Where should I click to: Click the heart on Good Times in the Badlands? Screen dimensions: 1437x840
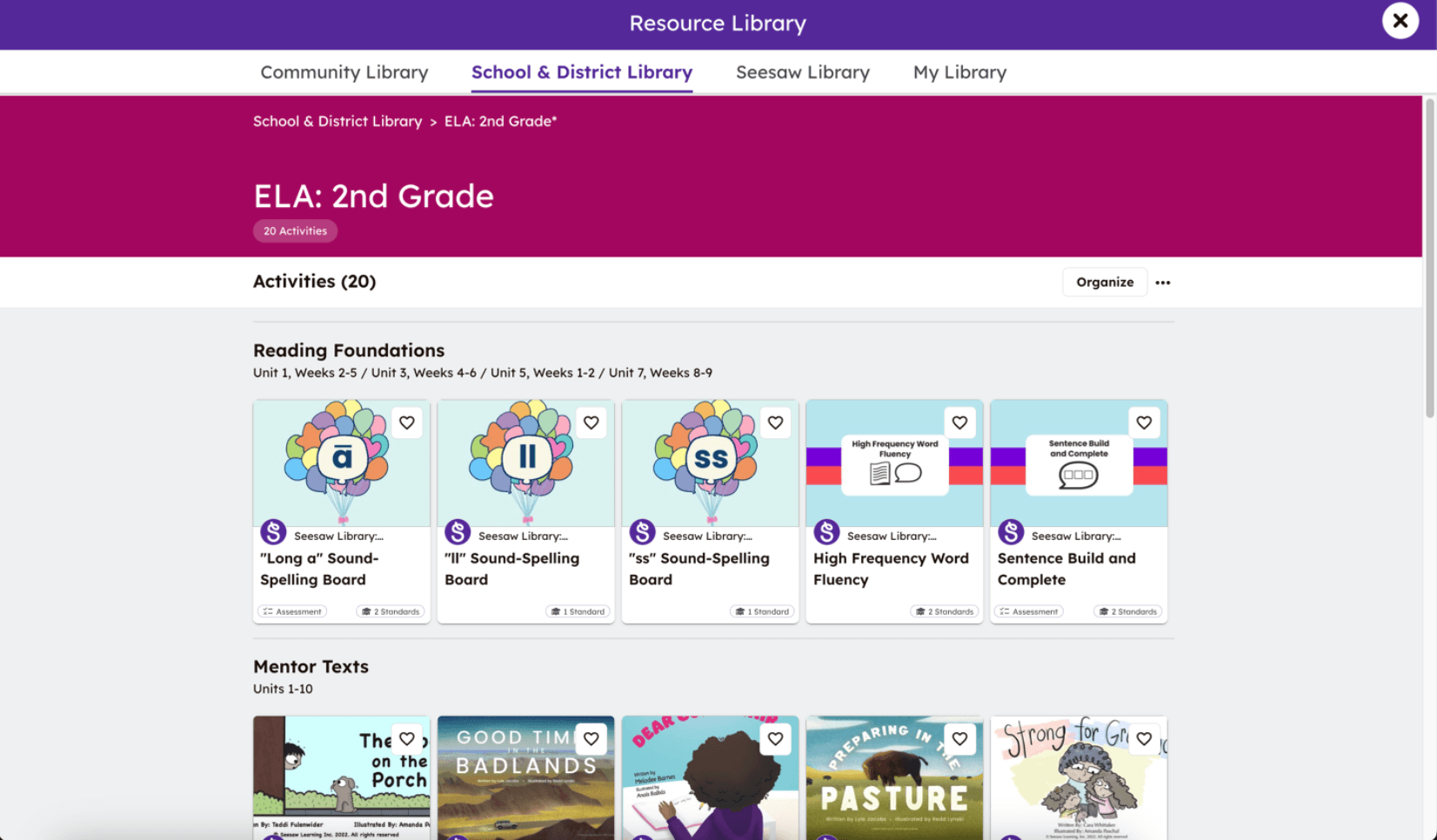click(x=591, y=738)
